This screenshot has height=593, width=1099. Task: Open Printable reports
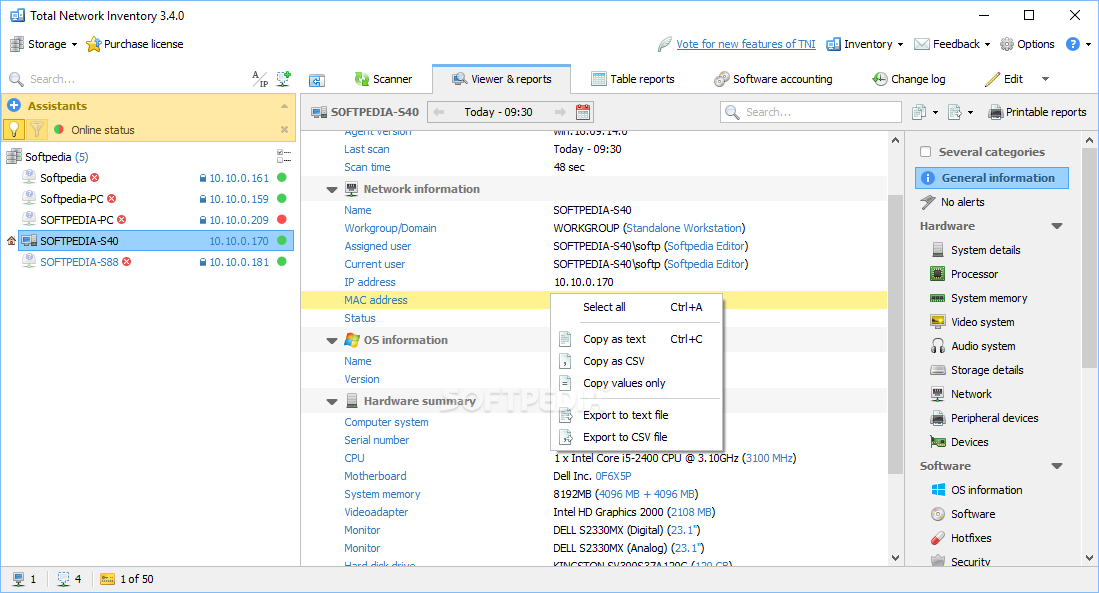click(1037, 112)
